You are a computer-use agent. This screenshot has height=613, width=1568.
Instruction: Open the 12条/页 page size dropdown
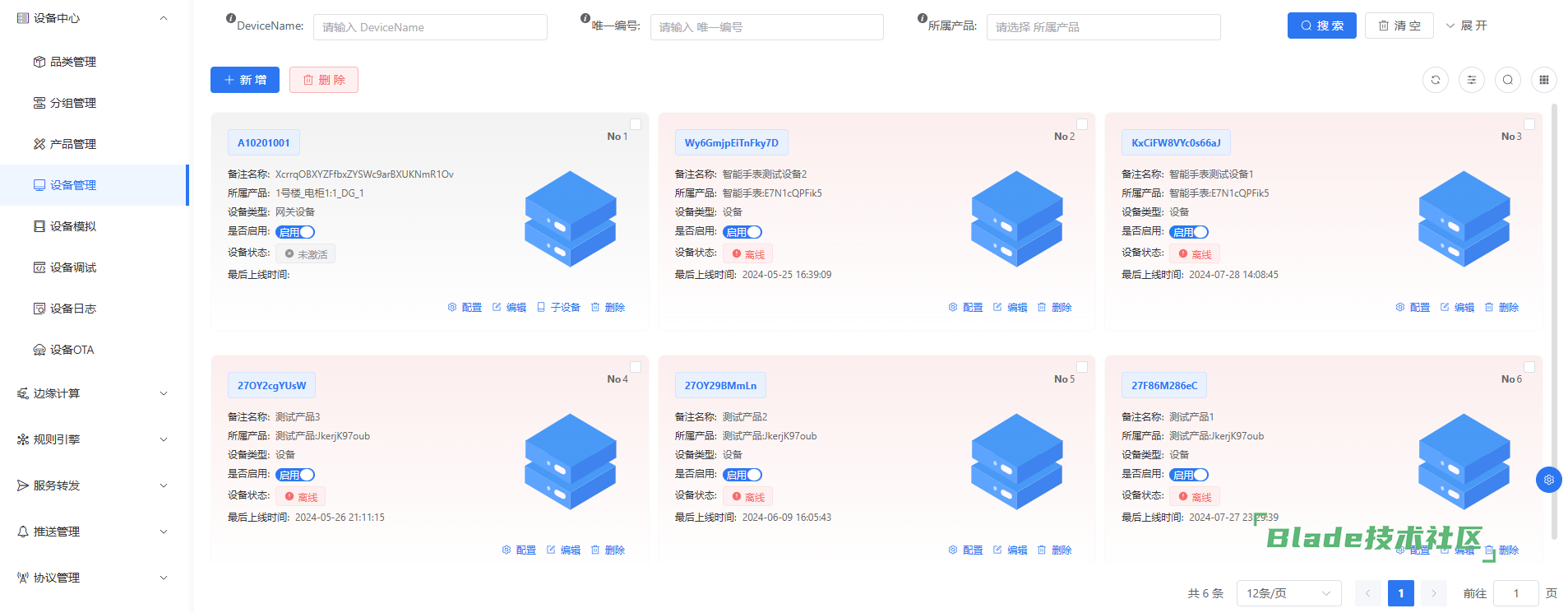(x=1288, y=593)
